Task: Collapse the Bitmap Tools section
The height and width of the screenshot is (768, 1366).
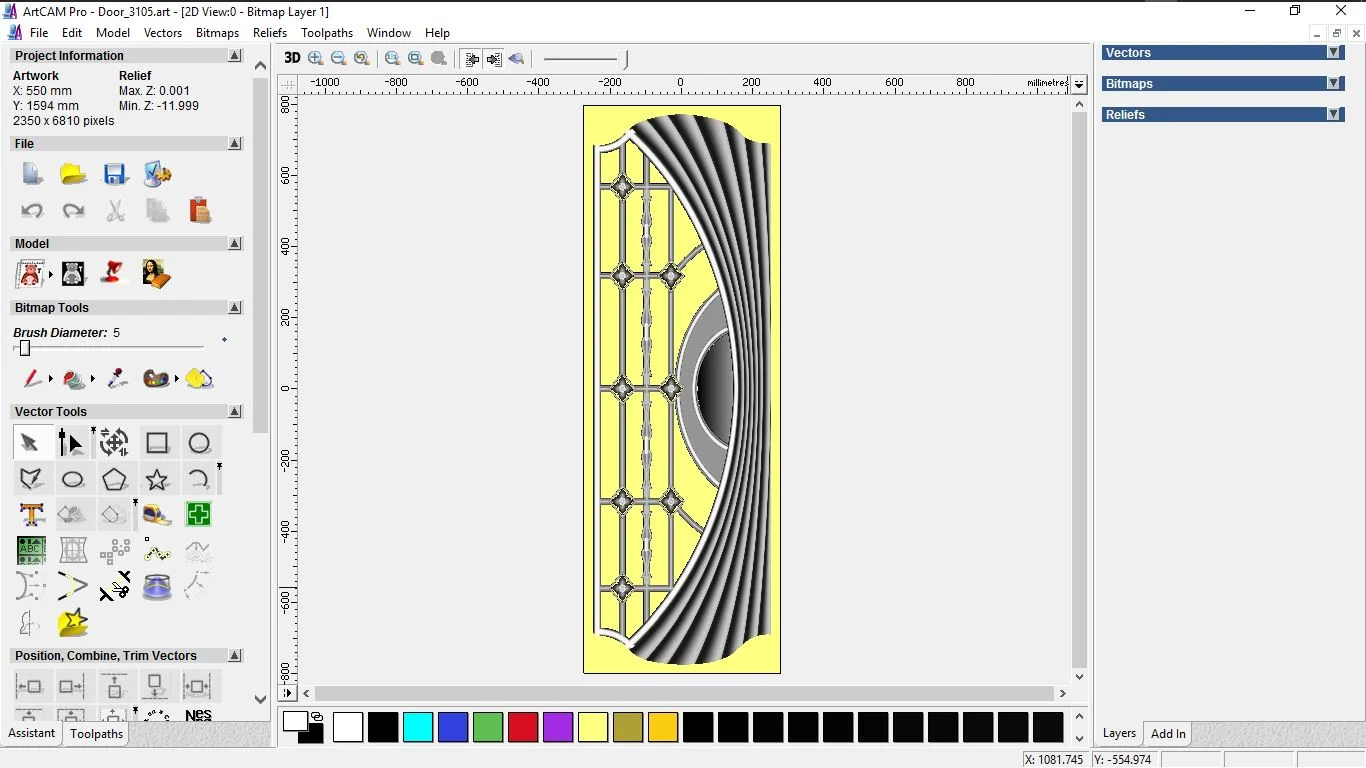Action: [235, 308]
